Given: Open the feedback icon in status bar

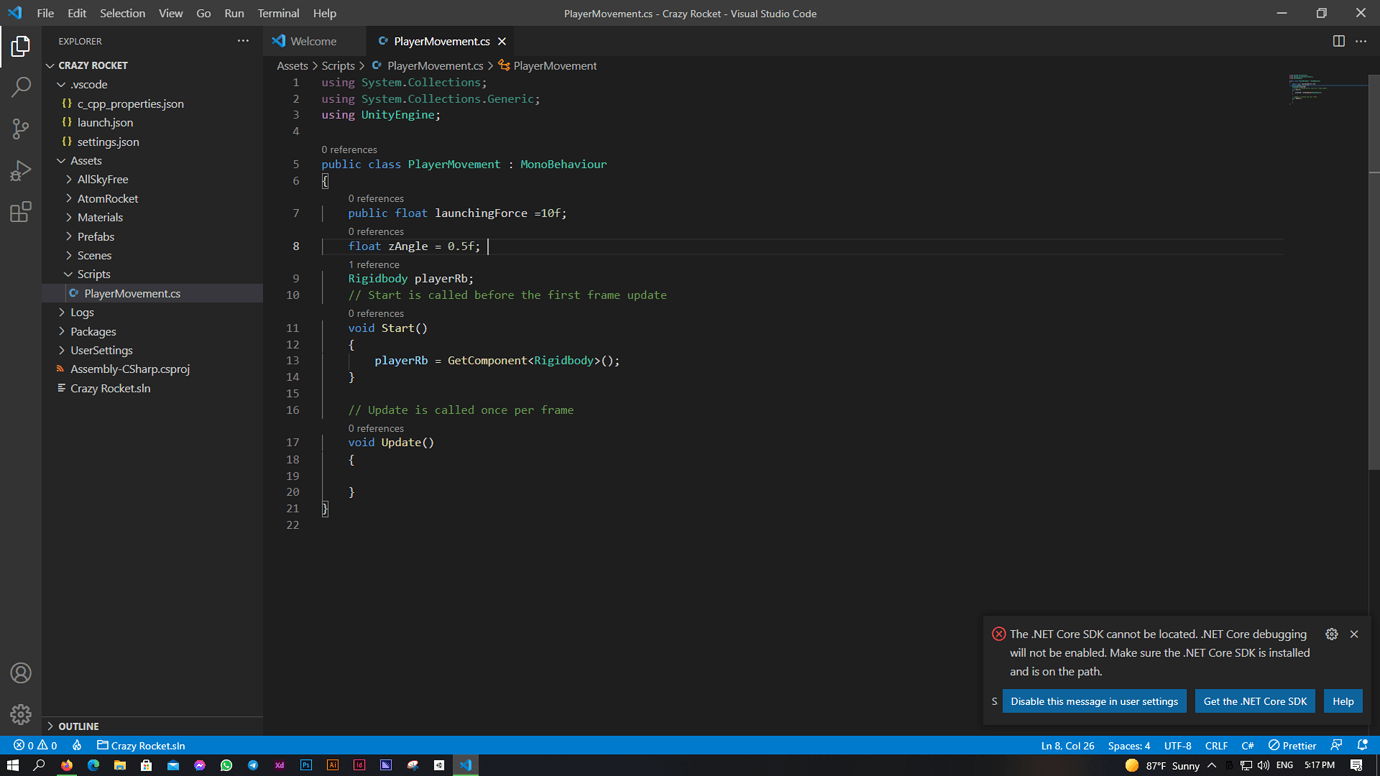Looking at the screenshot, I should point(1336,745).
